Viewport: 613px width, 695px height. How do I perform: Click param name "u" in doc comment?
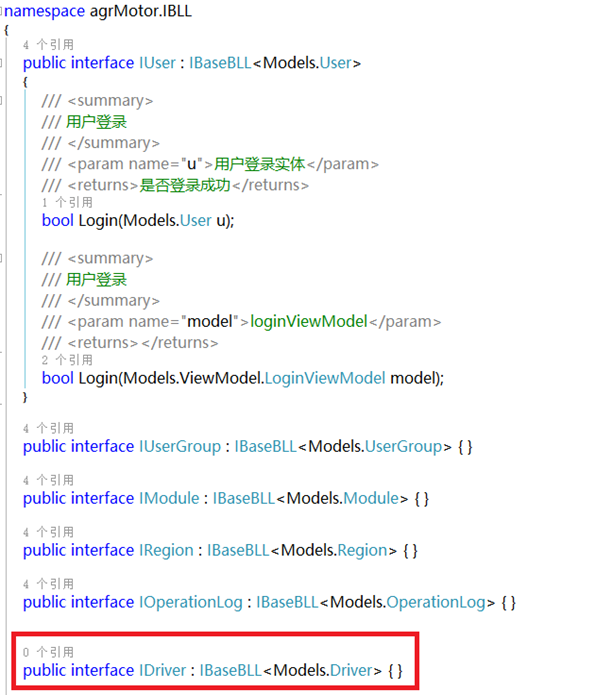pos(191,164)
